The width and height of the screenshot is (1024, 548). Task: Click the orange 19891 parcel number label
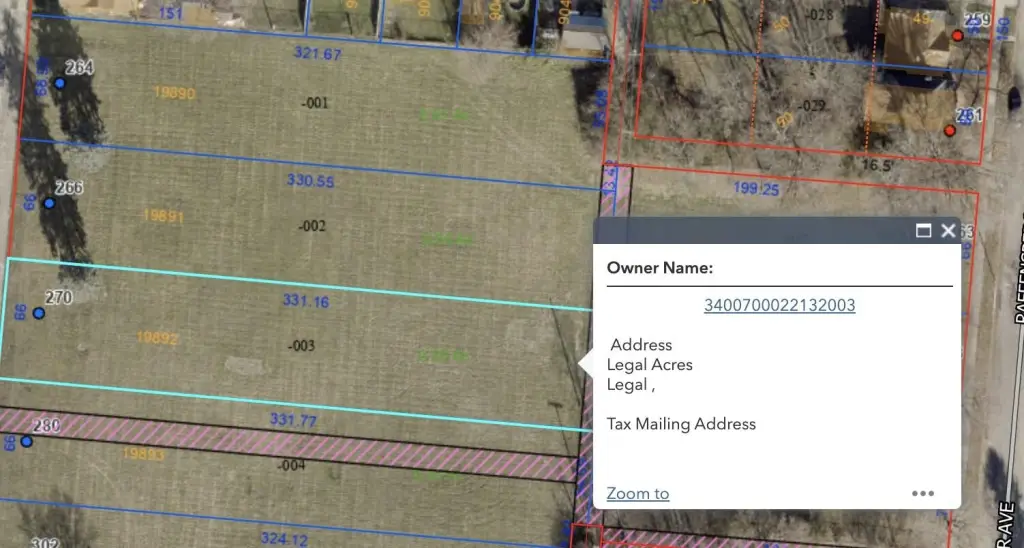pyautogui.click(x=163, y=215)
